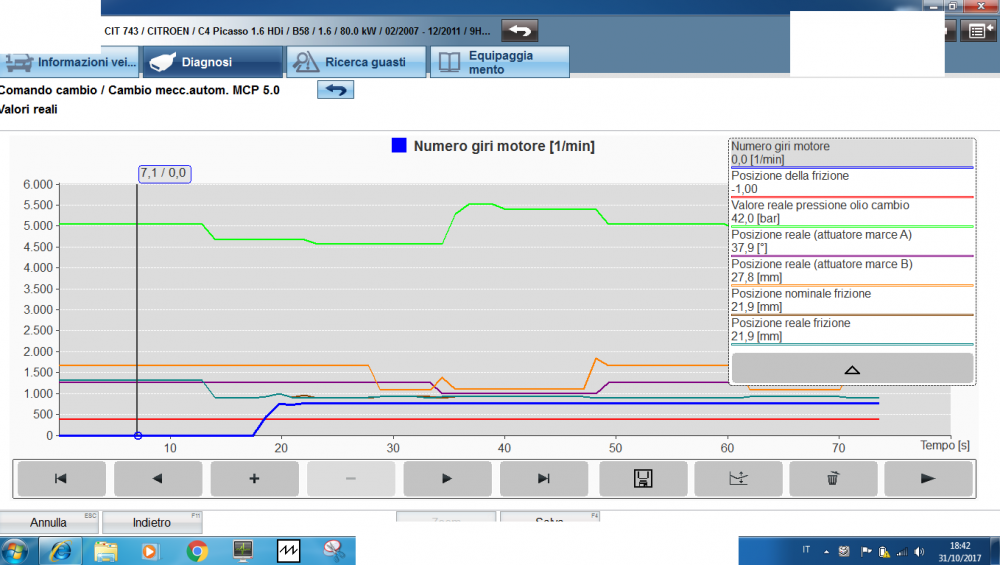
Task: Step cursor forward one sample
Action: click(447, 478)
